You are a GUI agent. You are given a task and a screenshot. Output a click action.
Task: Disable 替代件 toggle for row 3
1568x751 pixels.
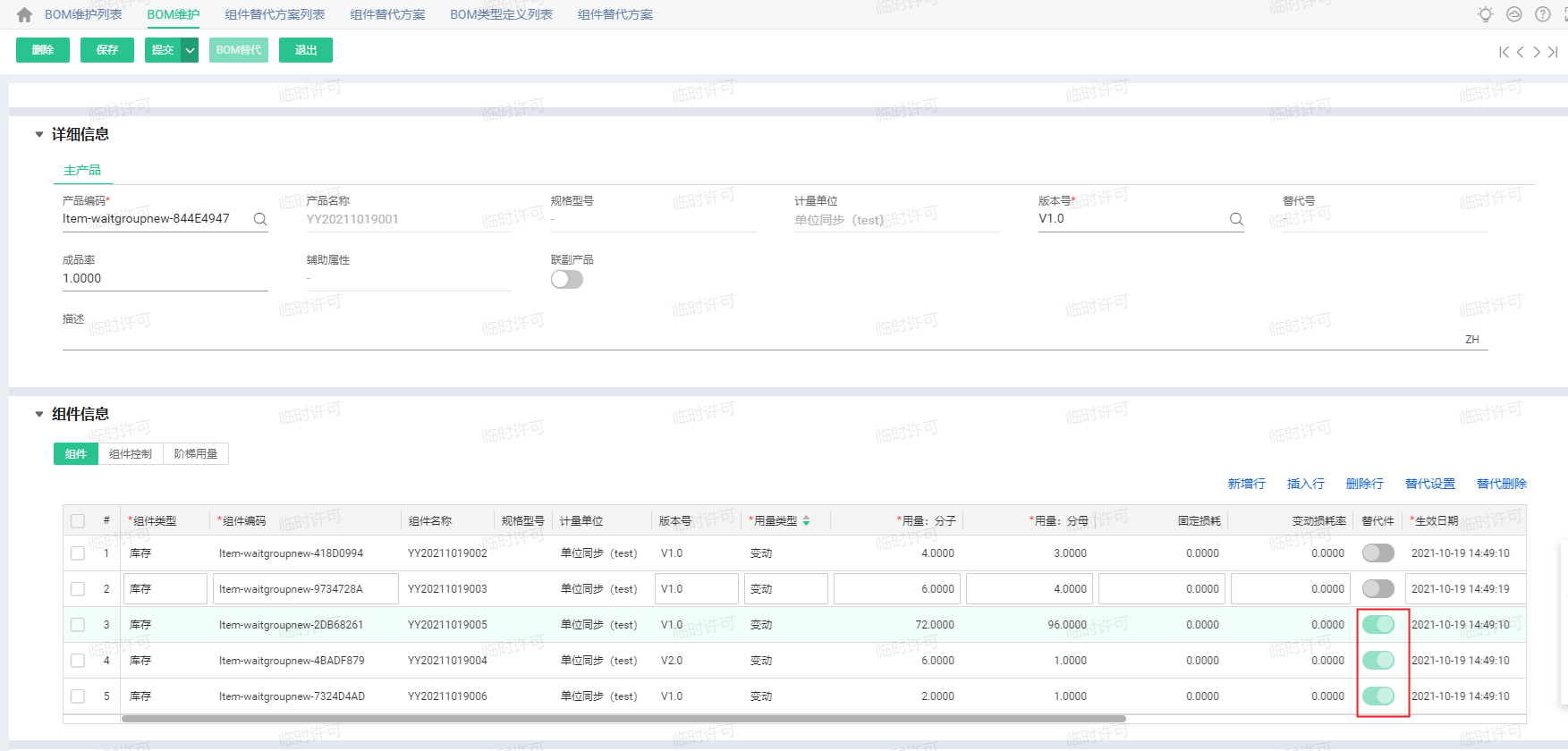1378,624
